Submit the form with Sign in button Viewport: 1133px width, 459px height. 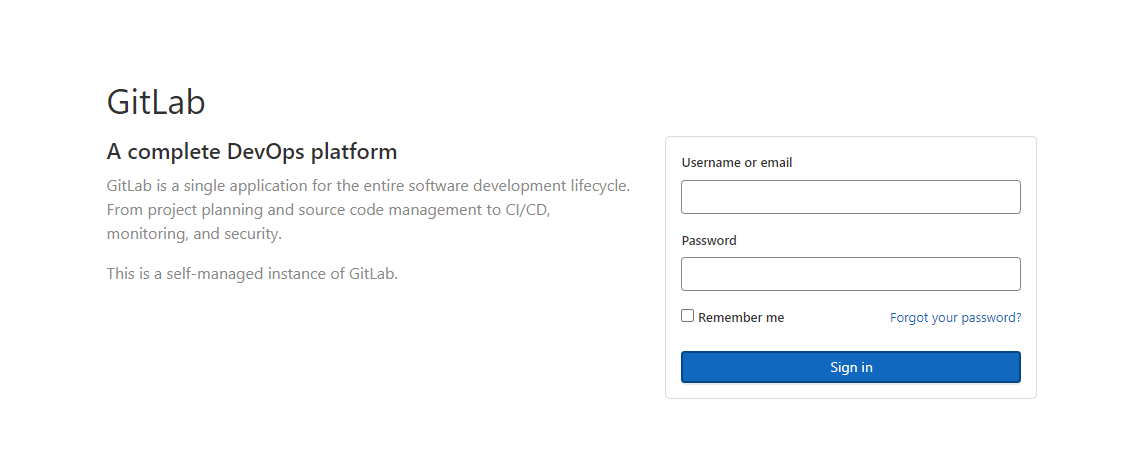tap(850, 367)
